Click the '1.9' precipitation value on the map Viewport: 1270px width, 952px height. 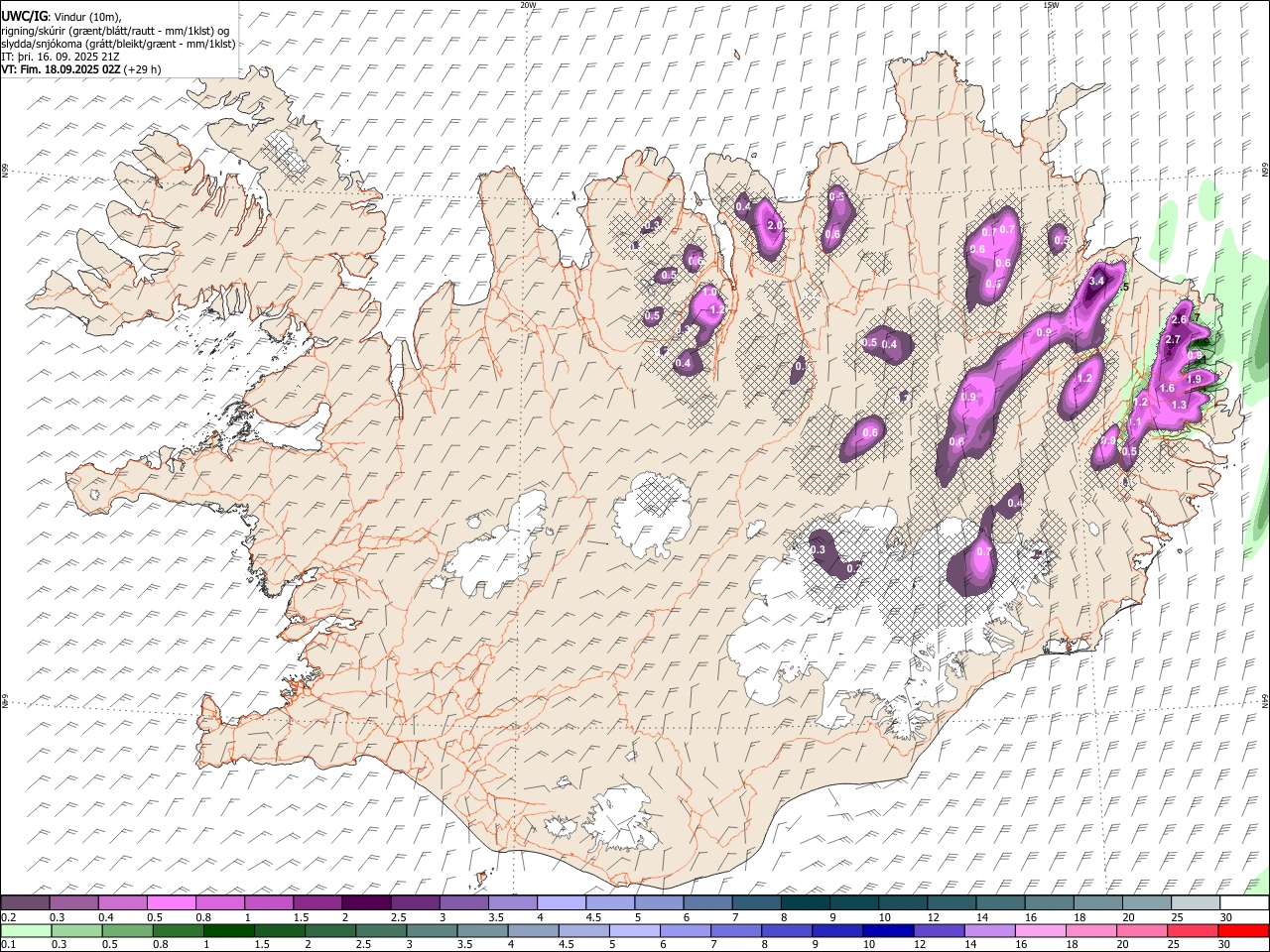(1195, 379)
